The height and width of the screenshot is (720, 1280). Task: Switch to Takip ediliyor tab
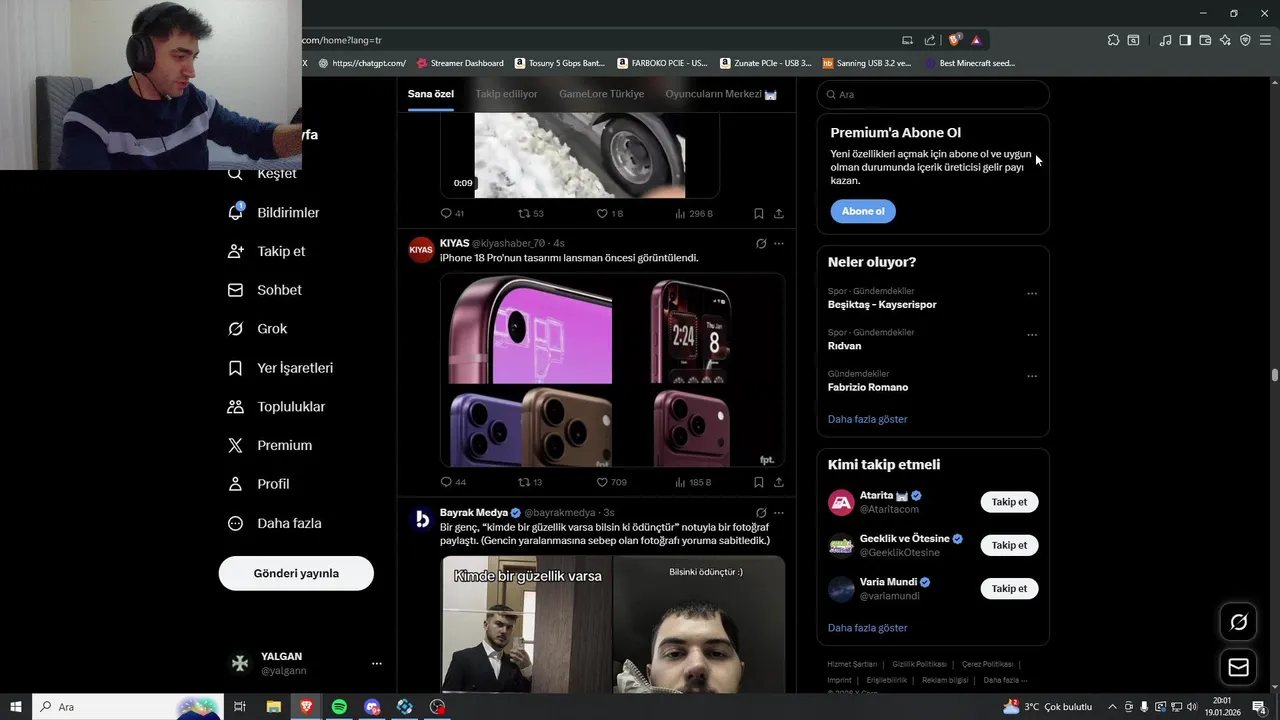tap(506, 94)
